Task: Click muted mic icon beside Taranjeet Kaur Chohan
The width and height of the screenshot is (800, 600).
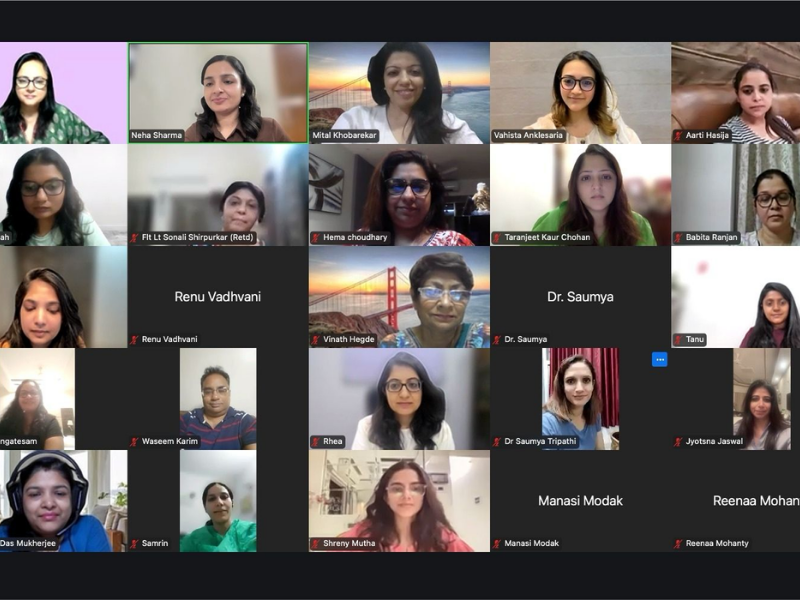Action: (x=497, y=237)
